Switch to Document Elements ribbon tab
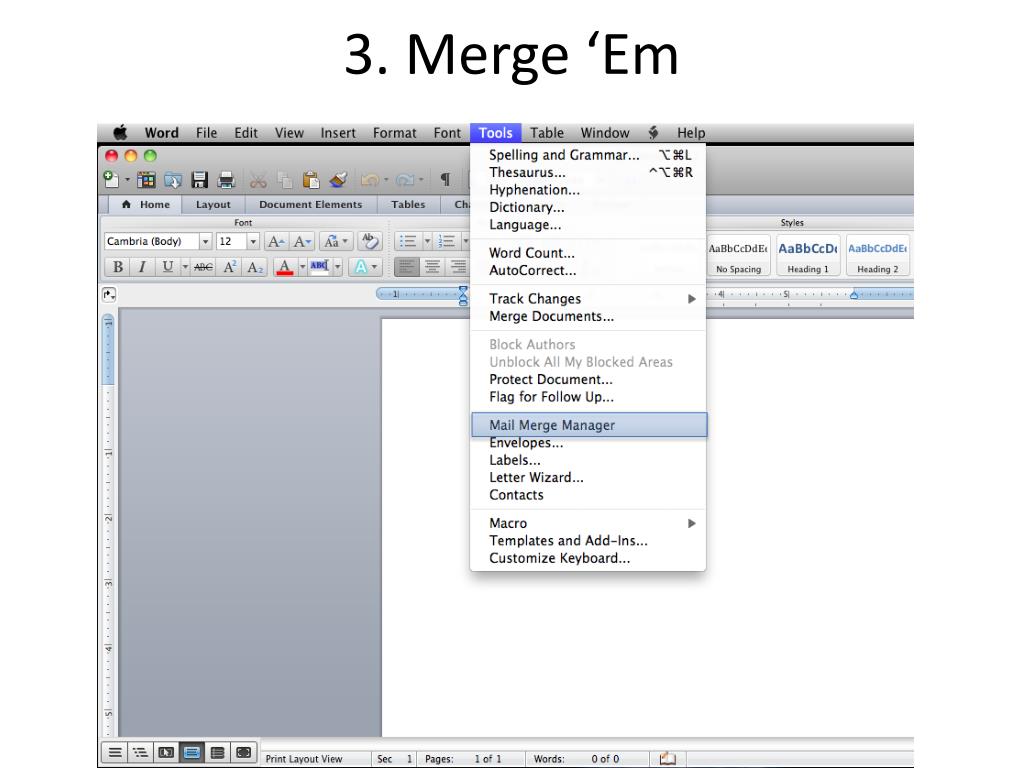 click(x=310, y=204)
